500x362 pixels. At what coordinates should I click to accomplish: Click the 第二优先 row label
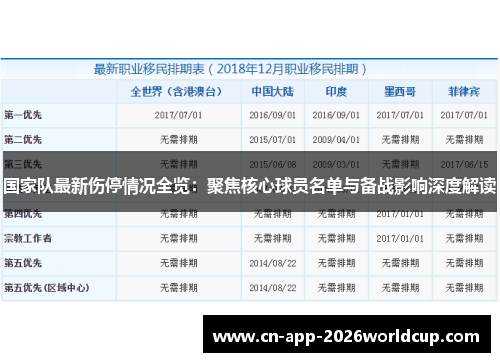(23, 139)
